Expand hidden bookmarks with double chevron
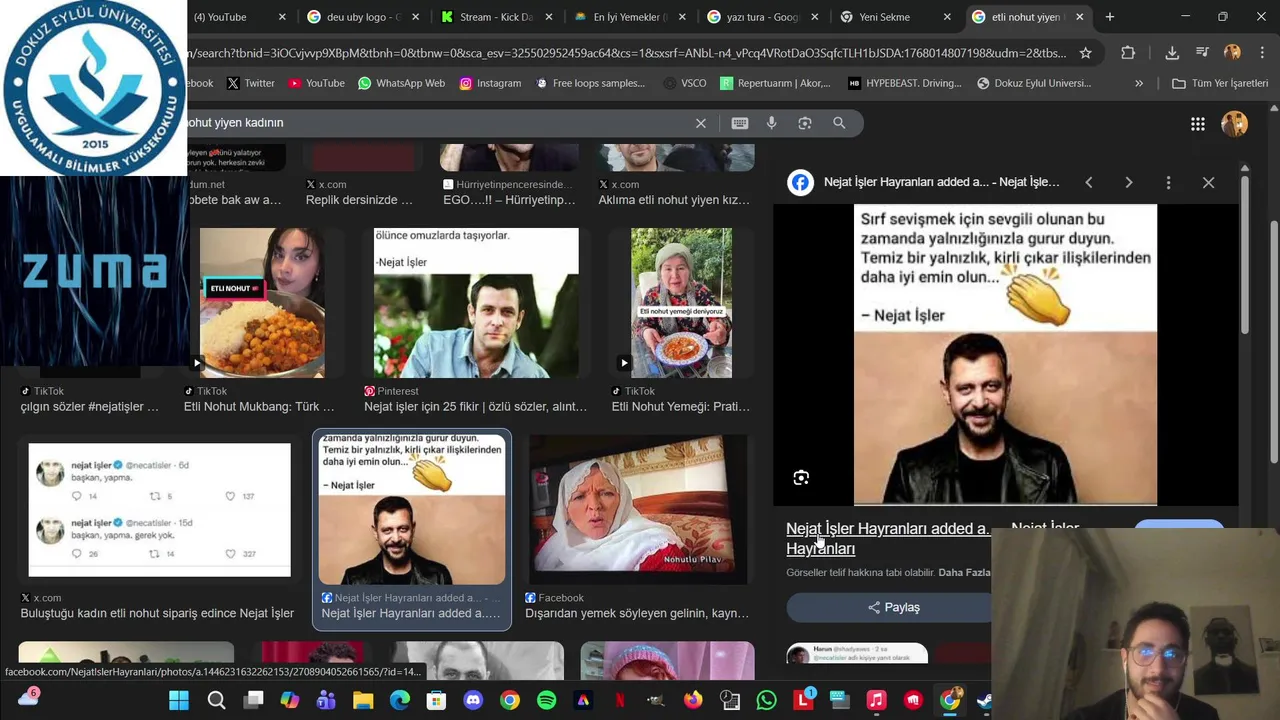 pos(1139,83)
